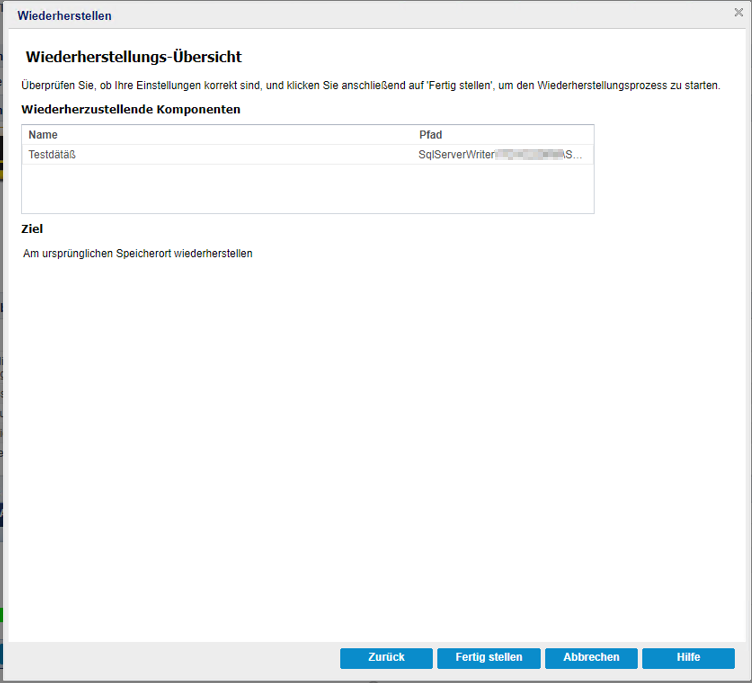Click the SqlServerWriter path cell
752x683 pixels.
point(500,154)
